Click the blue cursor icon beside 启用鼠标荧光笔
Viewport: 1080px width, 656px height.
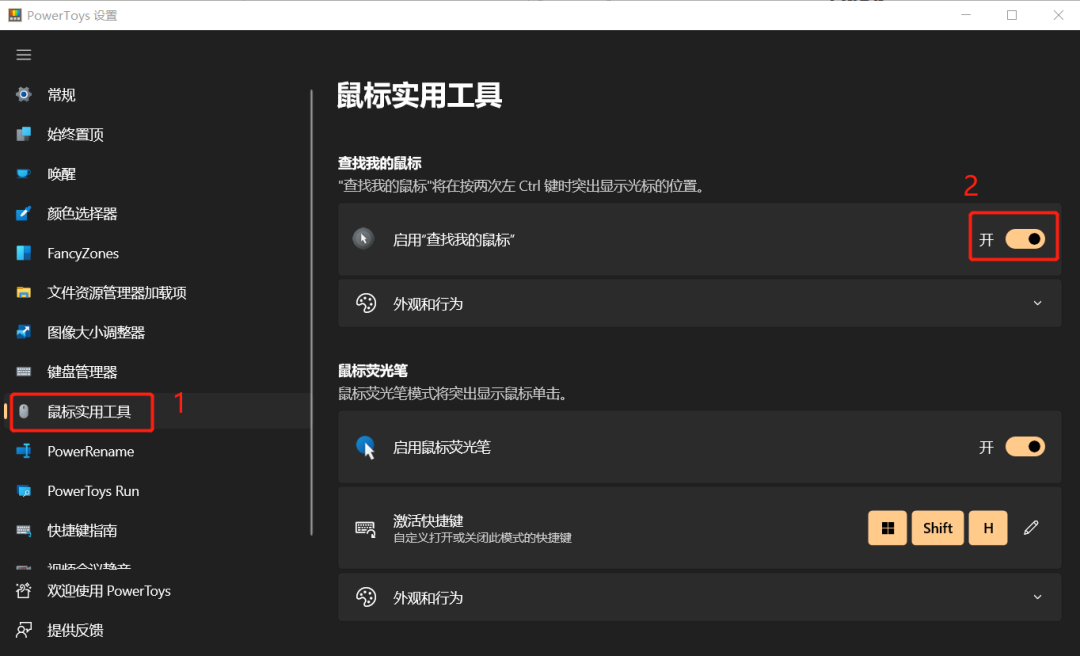(x=366, y=447)
